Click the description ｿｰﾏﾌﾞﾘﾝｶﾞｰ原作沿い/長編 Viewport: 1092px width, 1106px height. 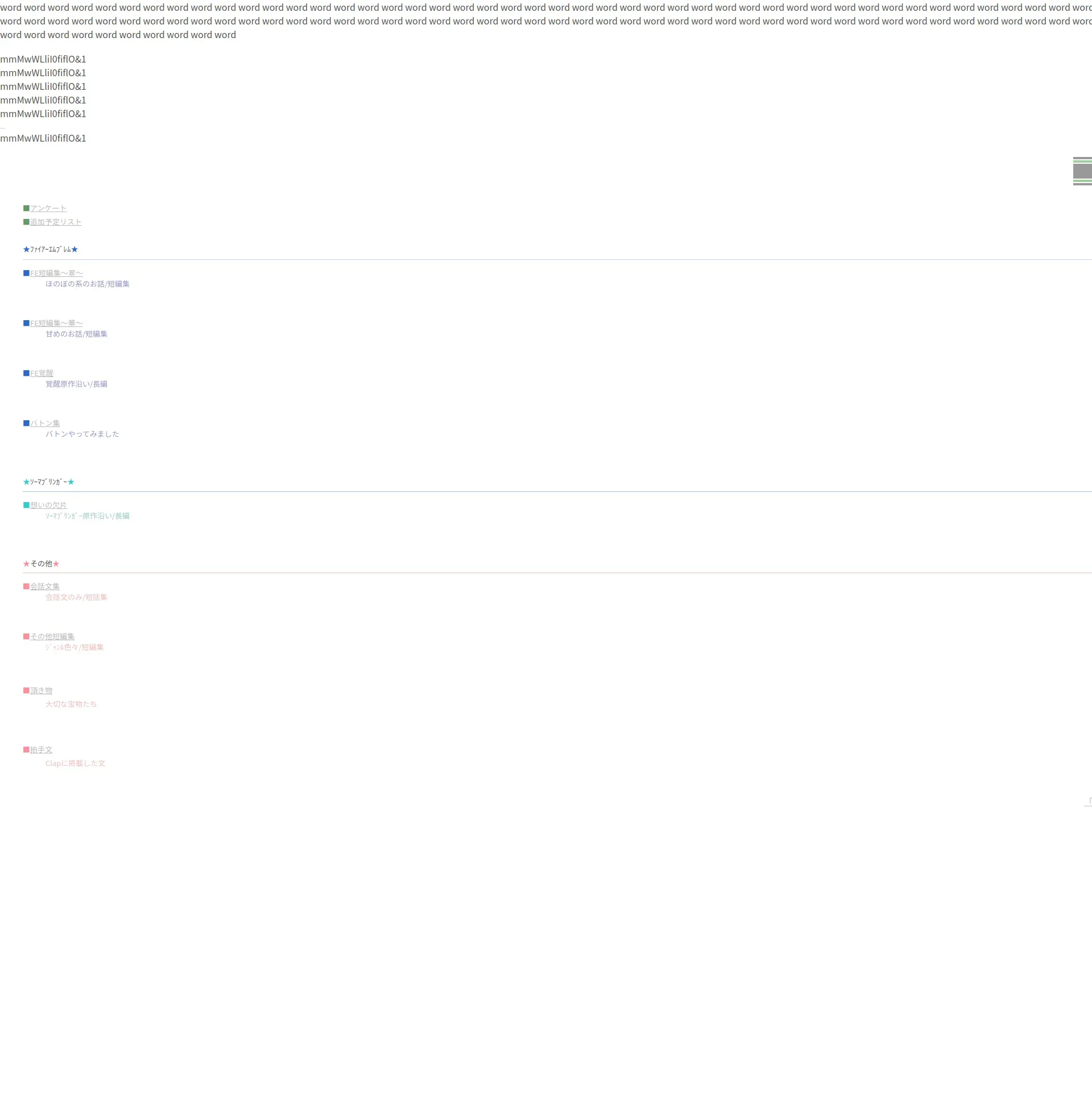coord(88,516)
